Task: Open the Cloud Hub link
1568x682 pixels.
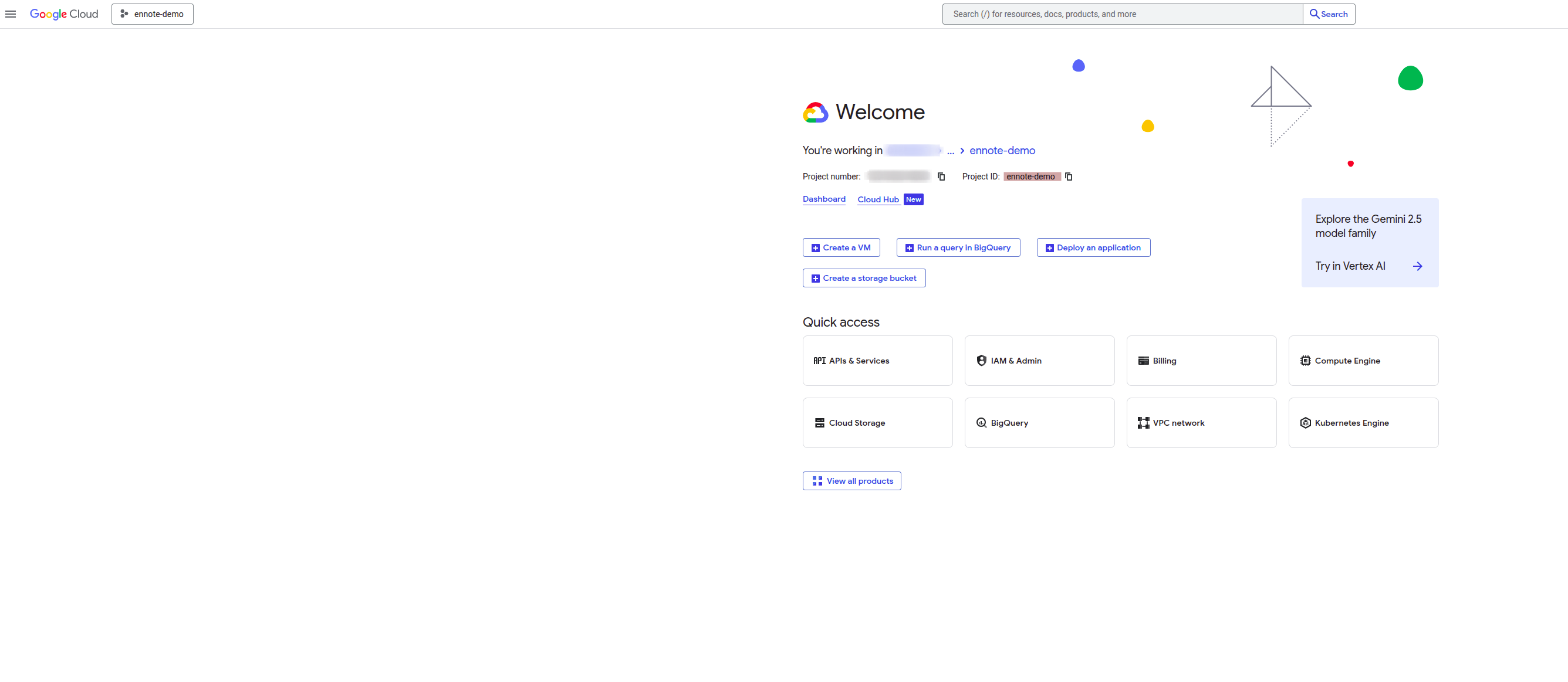Action: coord(878,199)
